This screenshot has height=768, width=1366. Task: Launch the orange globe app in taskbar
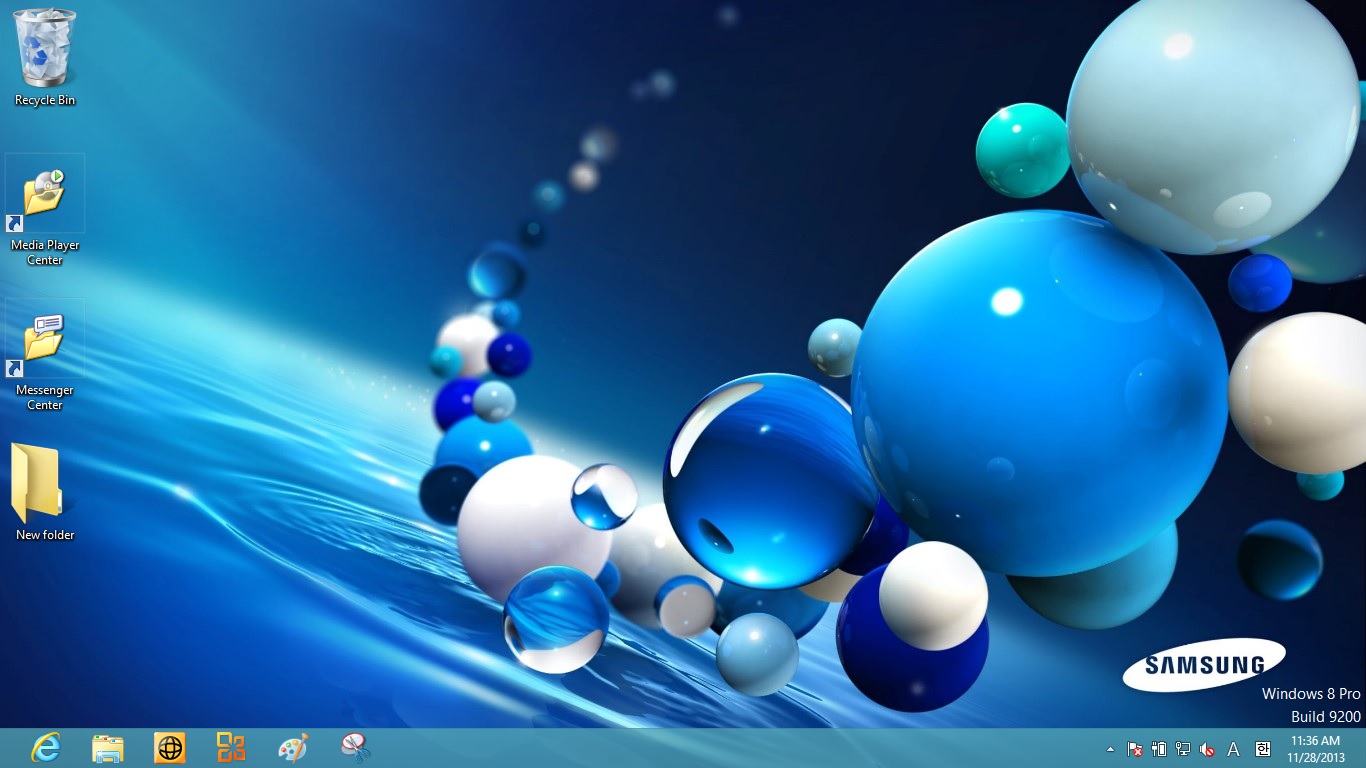tap(170, 748)
